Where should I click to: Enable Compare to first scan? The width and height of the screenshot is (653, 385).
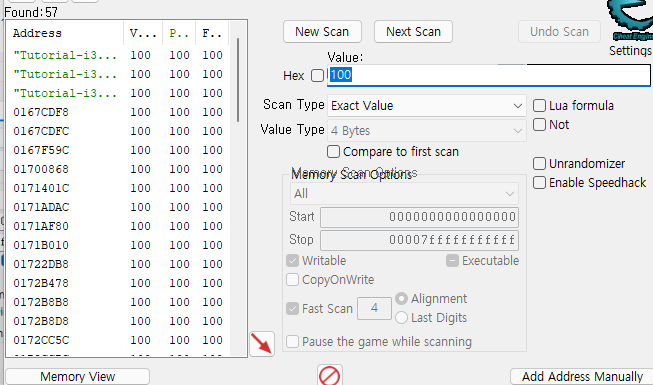[x=333, y=152]
